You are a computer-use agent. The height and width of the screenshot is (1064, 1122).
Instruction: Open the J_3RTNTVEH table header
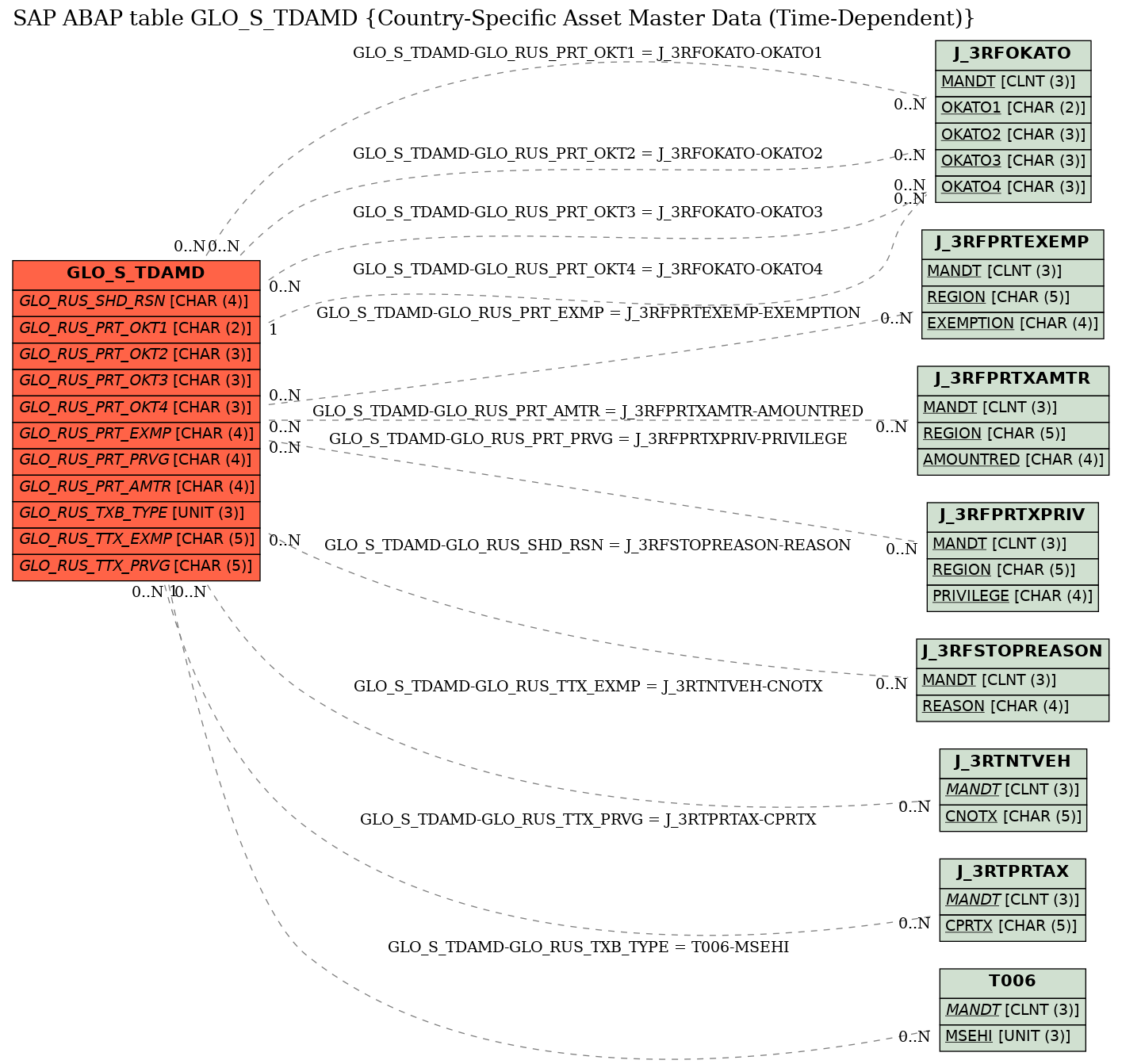click(x=1013, y=763)
